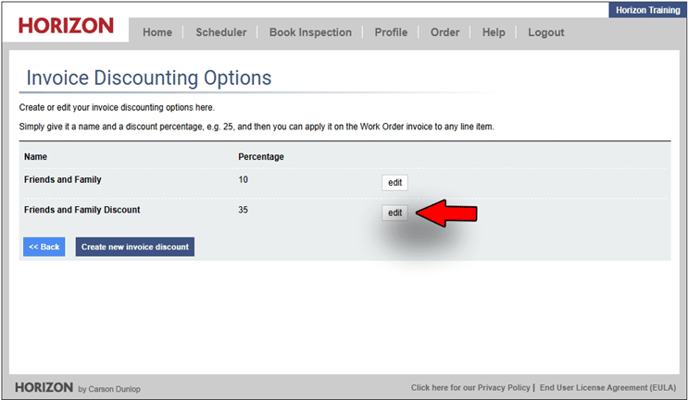
Task: Select the Friends and Family Discount row name
Action: tap(82, 210)
